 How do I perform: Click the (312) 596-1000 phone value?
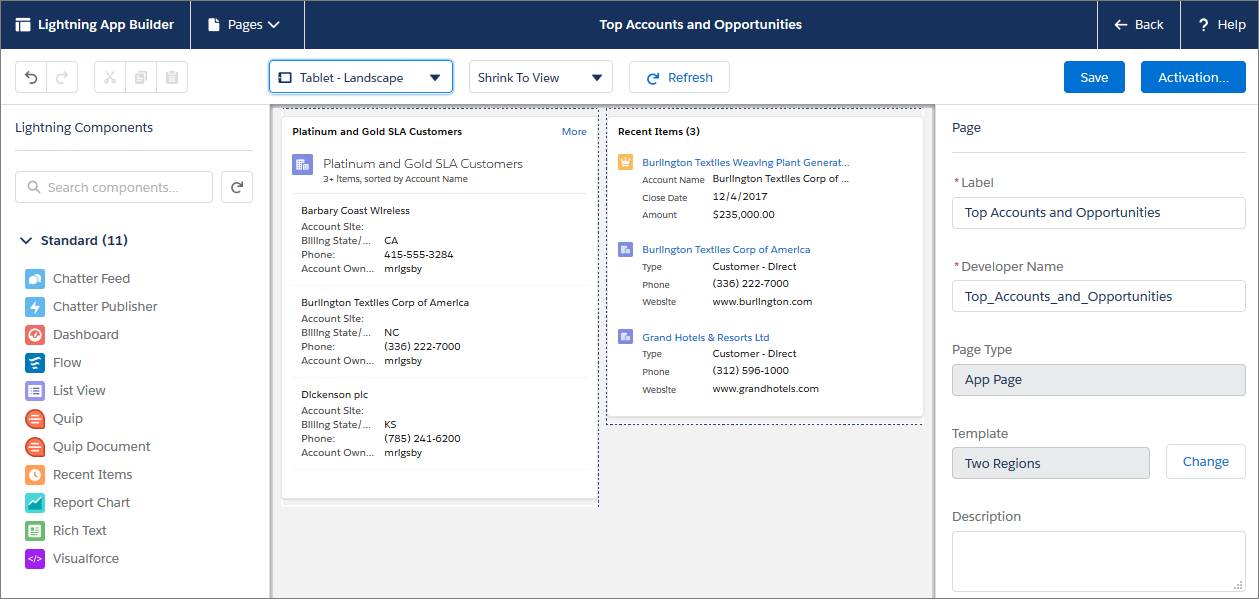pyautogui.click(x=751, y=371)
